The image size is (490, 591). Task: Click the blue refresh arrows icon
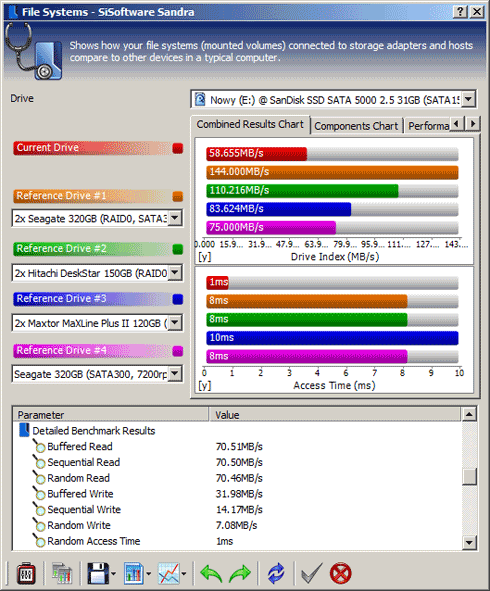coord(276,573)
